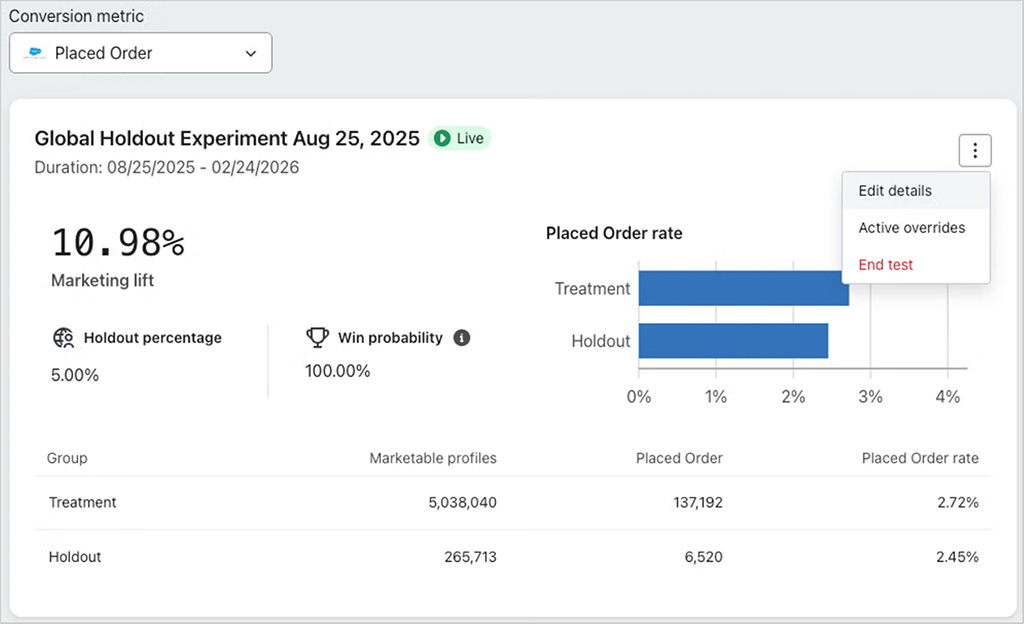Click the 100.00% win probability value
This screenshot has width=1024, height=624.
(x=338, y=371)
